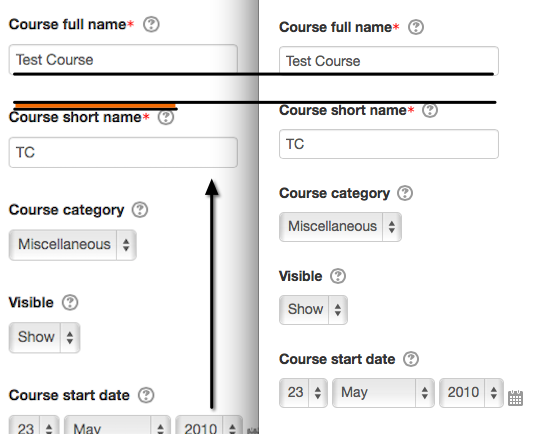Open help for left Course category
This screenshot has width=550, height=434.
(x=140, y=210)
